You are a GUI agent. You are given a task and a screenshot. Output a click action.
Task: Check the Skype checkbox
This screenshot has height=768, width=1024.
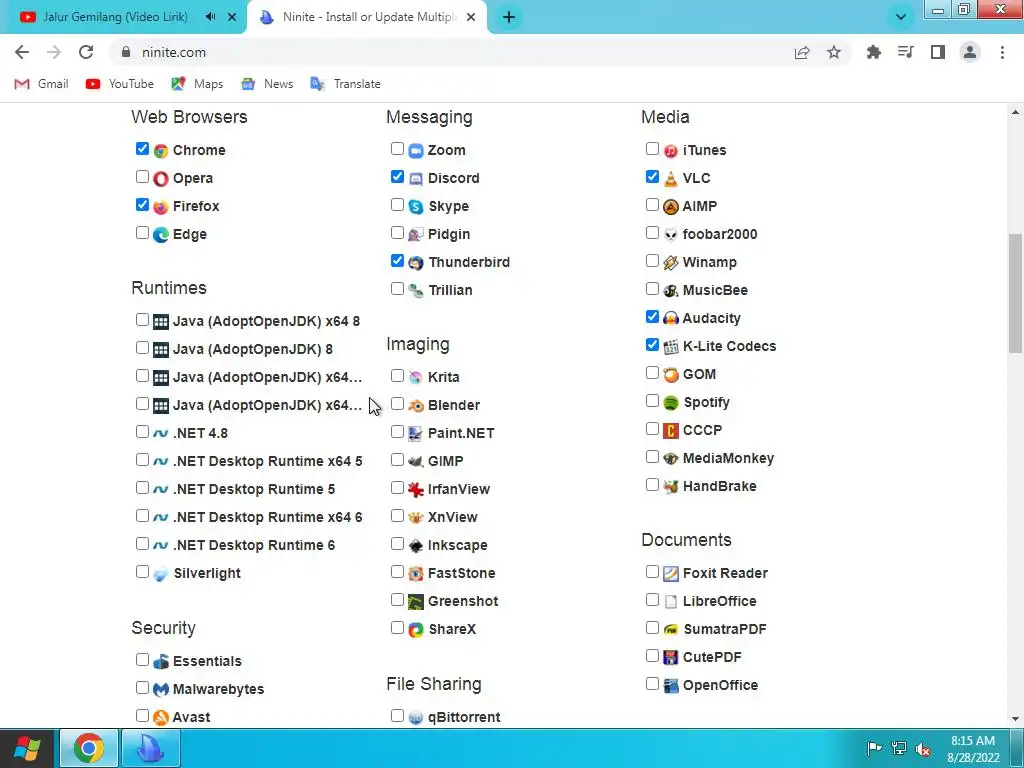[397, 205]
